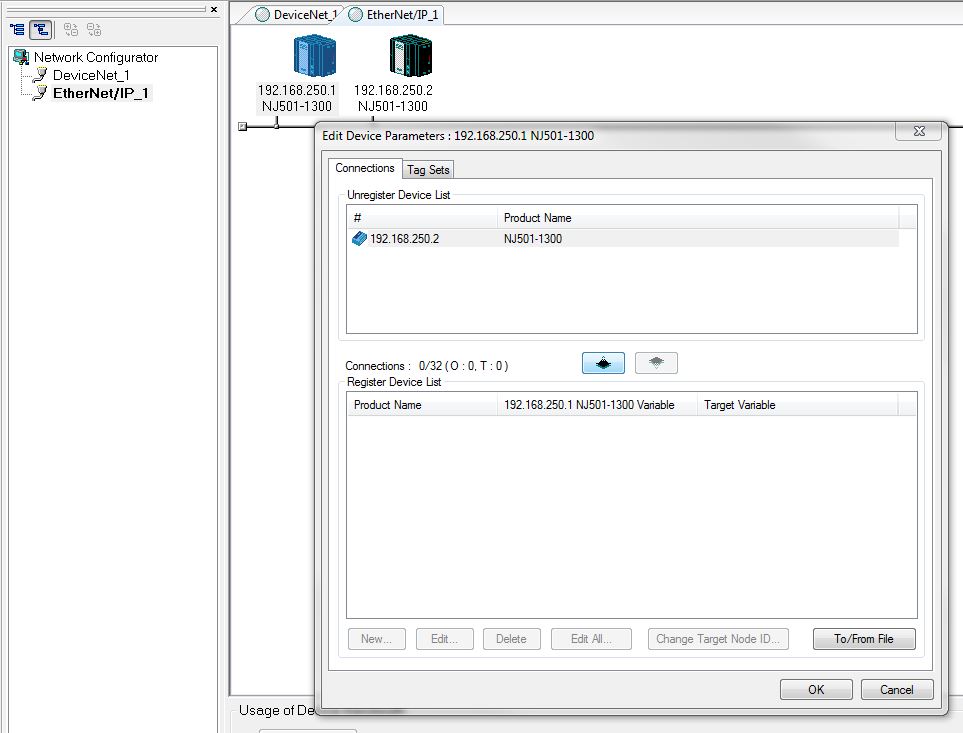Switch to the Tag Sets tab
963x733 pixels.
click(428, 169)
